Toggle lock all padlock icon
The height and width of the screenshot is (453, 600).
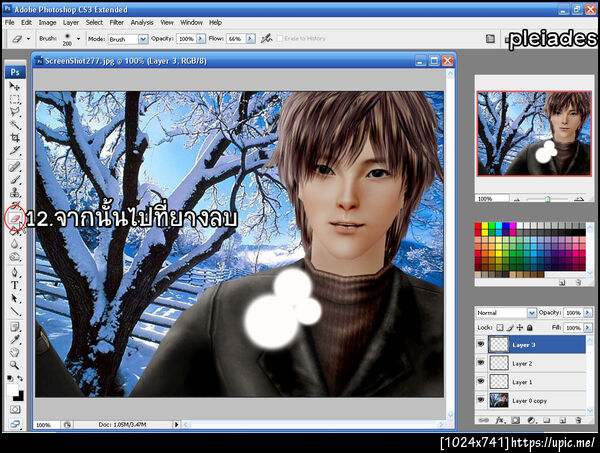coord(530,328)
